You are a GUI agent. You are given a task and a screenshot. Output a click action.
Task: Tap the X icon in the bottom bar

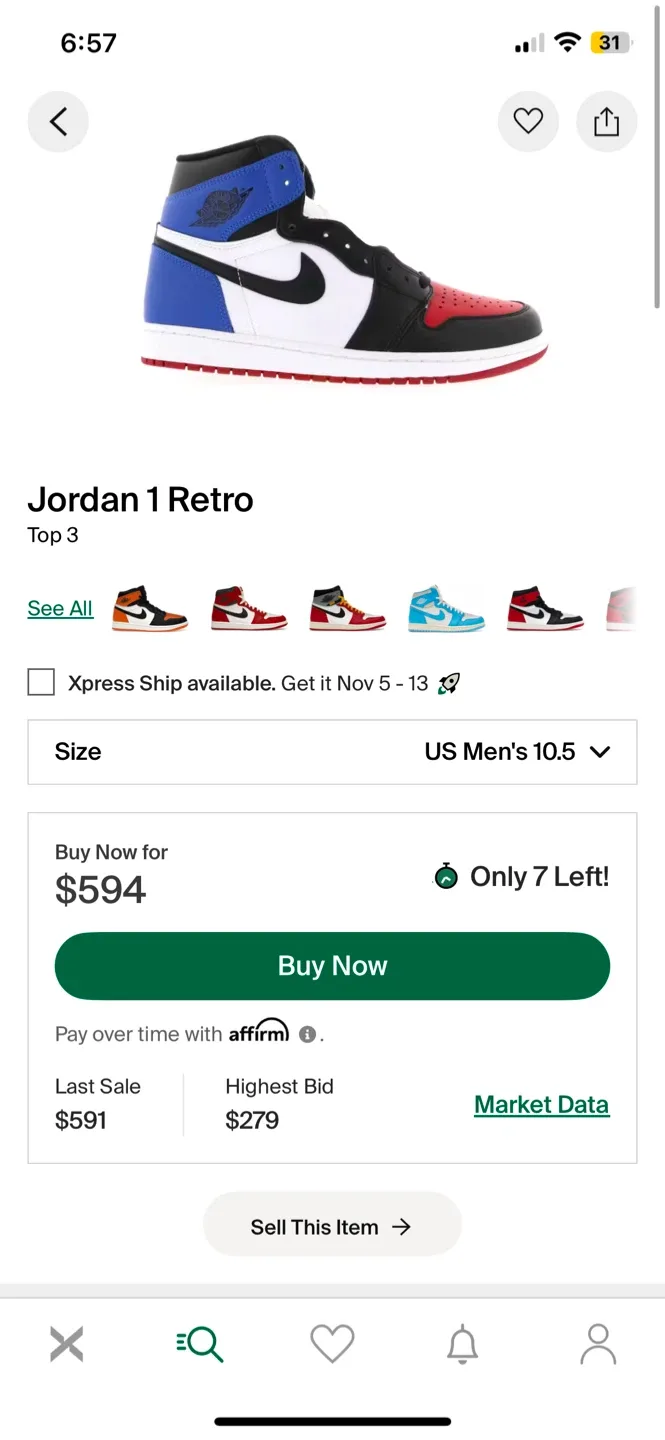pos(66,1344)
